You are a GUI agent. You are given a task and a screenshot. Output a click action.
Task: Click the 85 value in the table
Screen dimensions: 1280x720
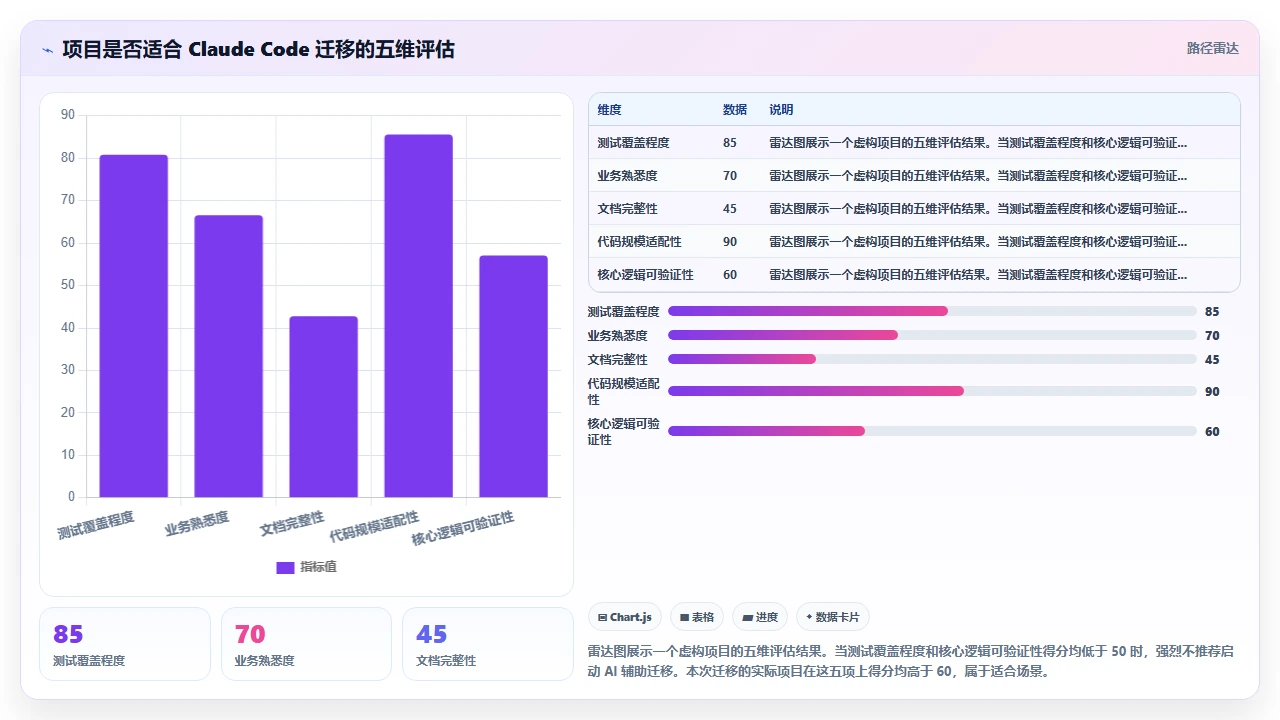click(x=730, y=143)
